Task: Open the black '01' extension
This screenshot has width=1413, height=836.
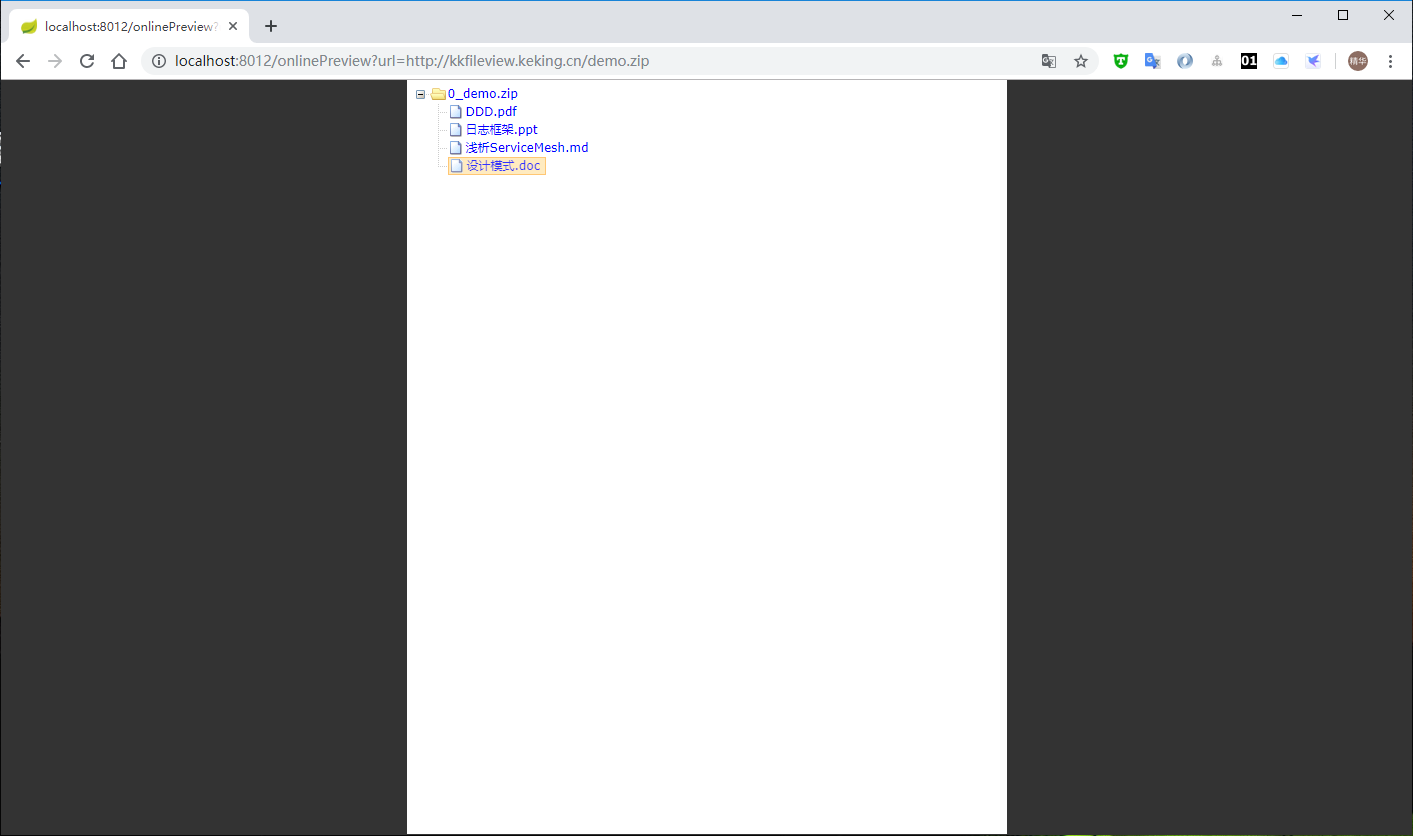Action: coord(1249,61)
